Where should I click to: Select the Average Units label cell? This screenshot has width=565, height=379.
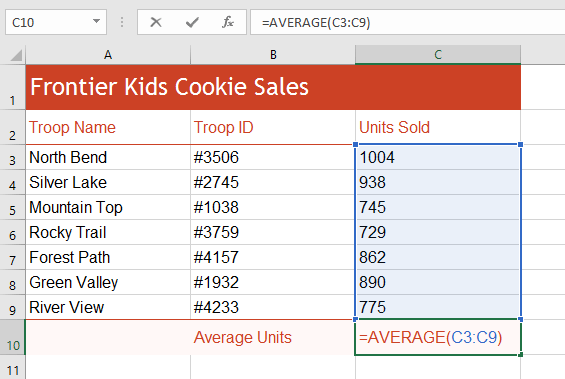click(x=273, y=337)
